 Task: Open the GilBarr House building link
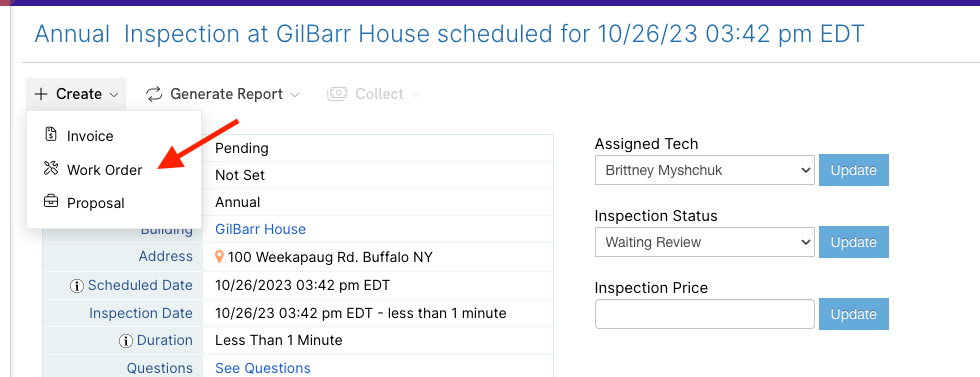pos(261,229)
